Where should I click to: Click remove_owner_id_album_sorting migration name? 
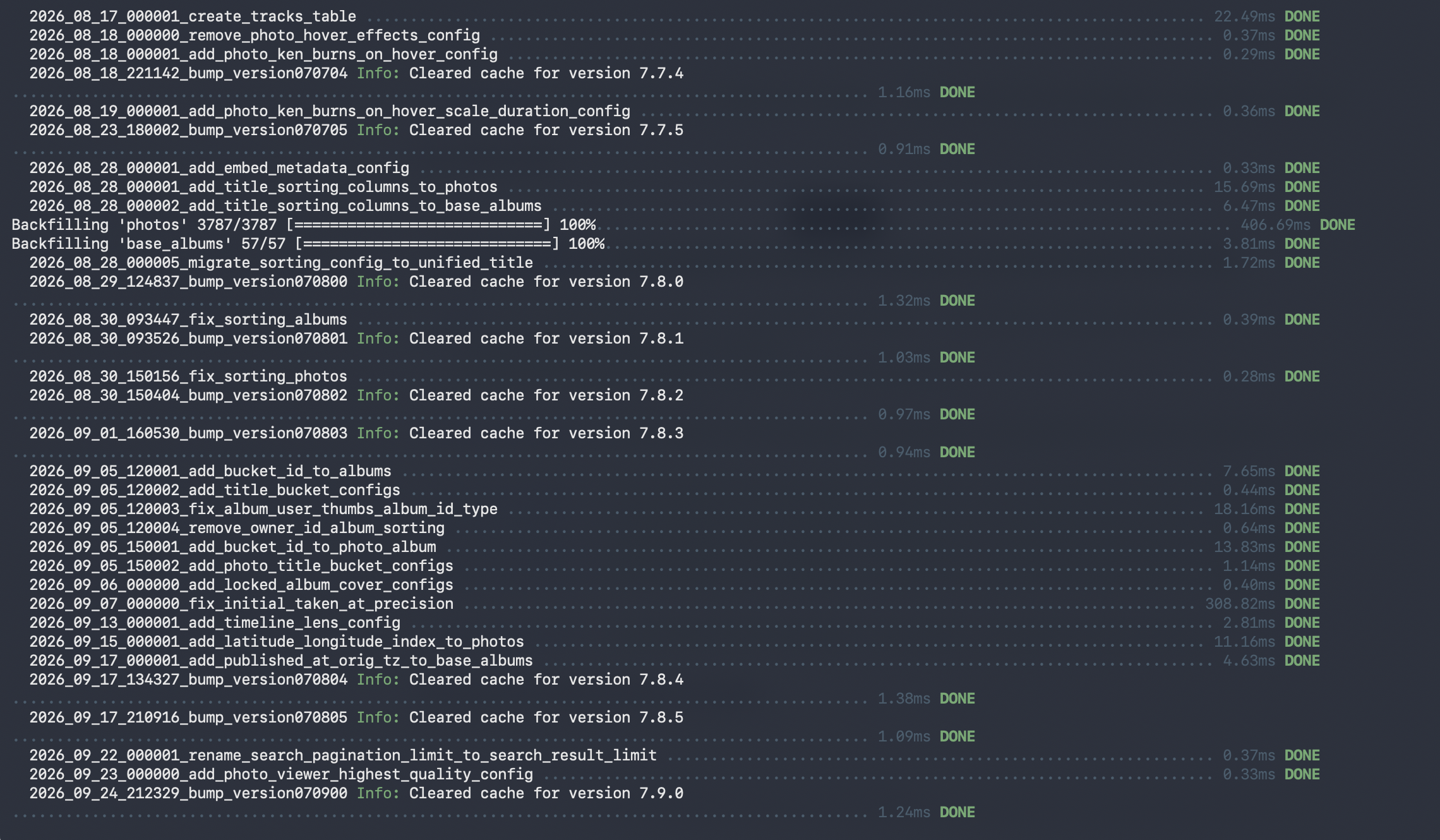(237, 528)
